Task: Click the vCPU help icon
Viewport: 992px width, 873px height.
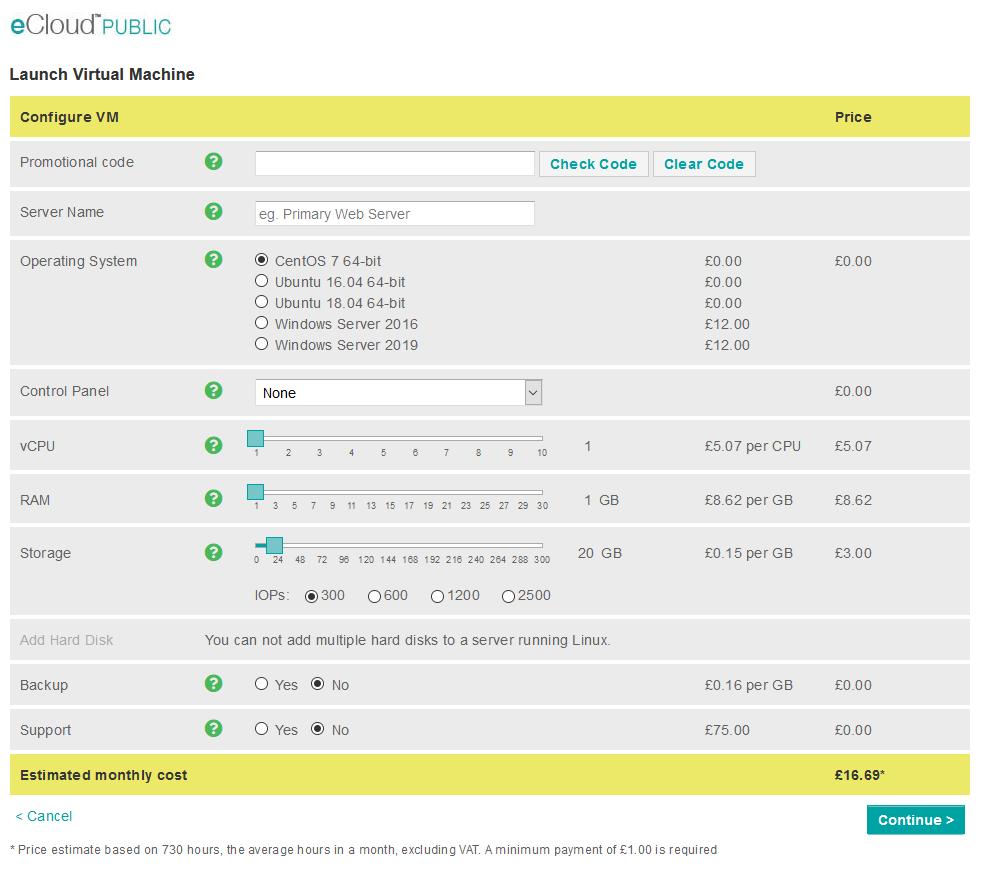Action: tap(213, 444)
